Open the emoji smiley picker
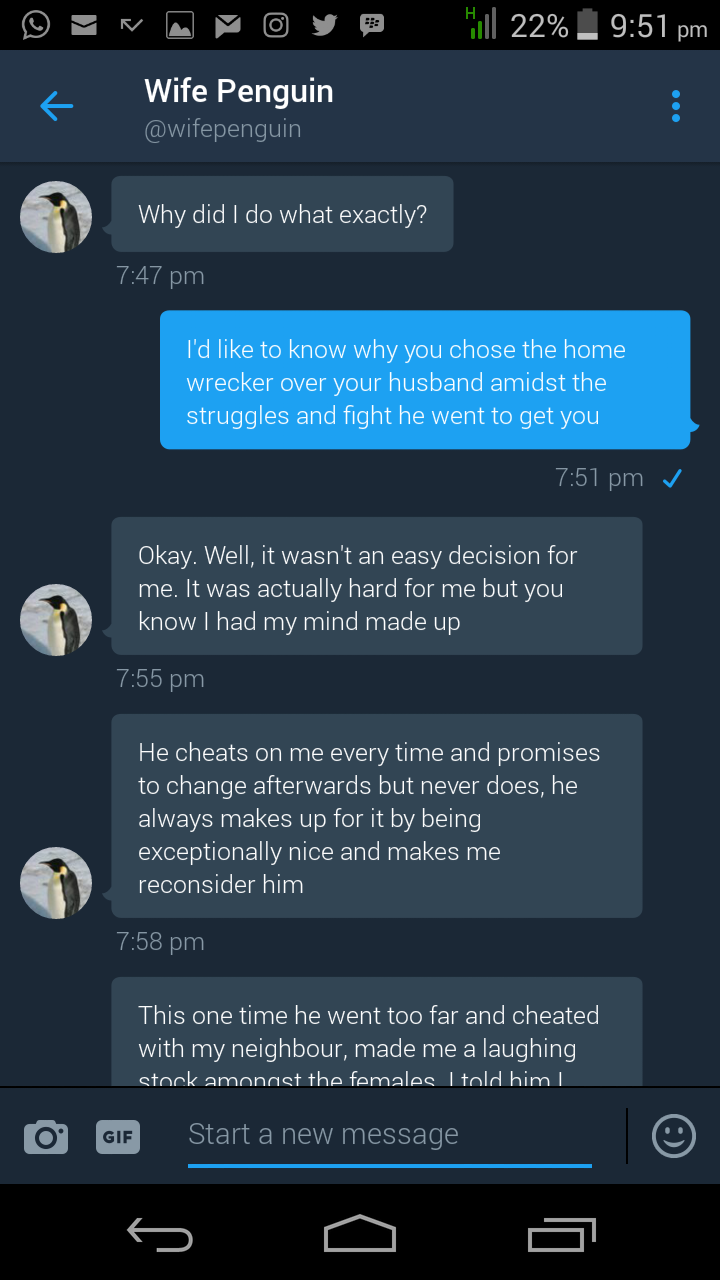The image size is (720, 1280). (x=673, y=1136)
